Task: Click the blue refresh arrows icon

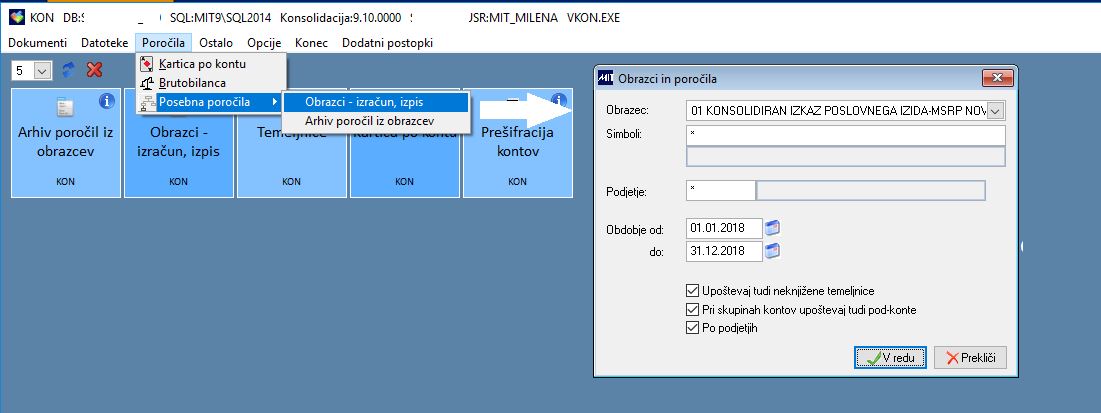Action: pos(68,70)
